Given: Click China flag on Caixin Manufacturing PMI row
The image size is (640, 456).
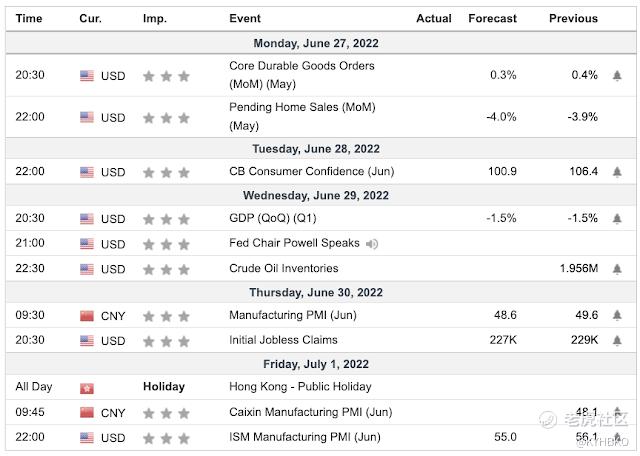Looking at the screenshot, I should 87,412.
